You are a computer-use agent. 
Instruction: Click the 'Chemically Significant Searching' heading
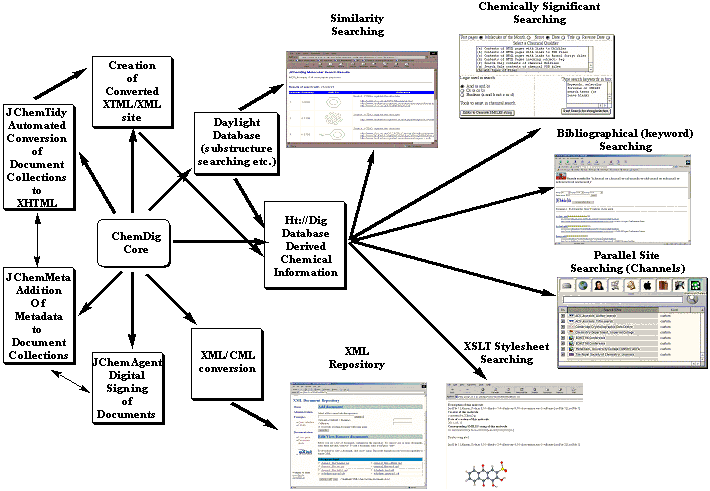tap(539, 13)
